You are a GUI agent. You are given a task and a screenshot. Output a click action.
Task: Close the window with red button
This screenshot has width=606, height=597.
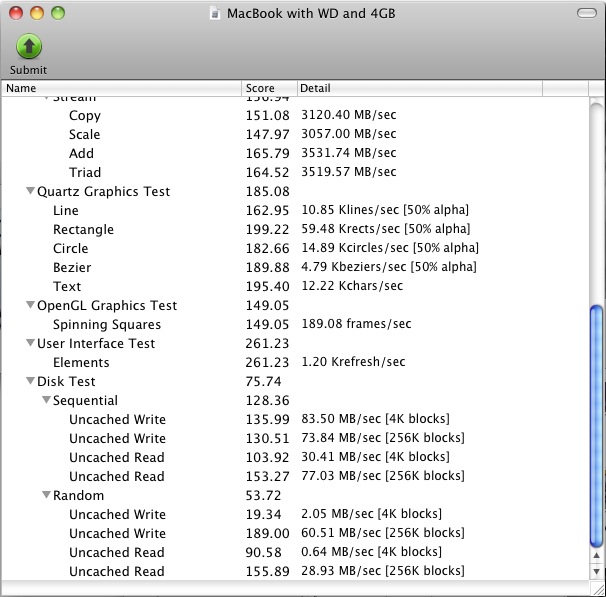[16, 13]
